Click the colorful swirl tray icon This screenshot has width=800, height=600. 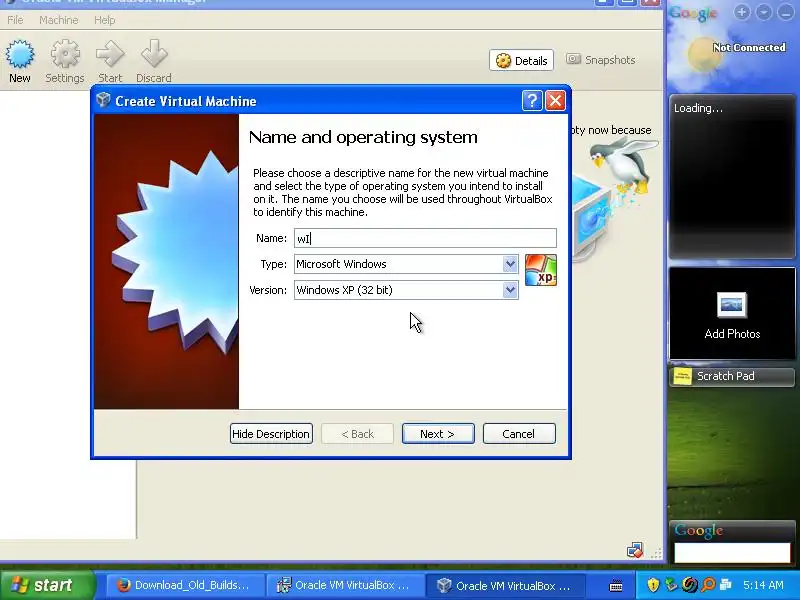(x=690, y=585)
